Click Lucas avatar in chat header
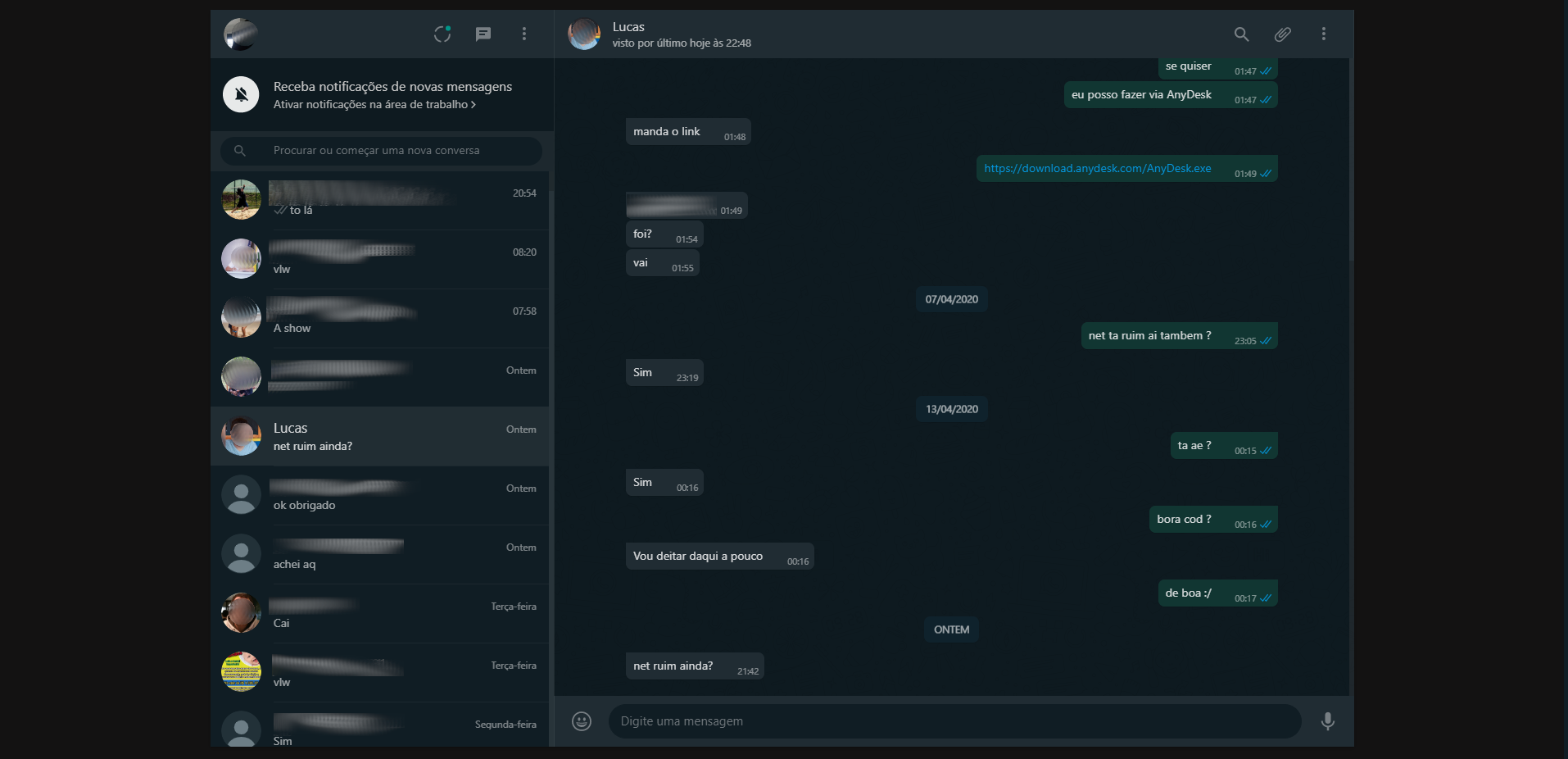The width and height of the screenshot is (1568, 759). point(584,34)
